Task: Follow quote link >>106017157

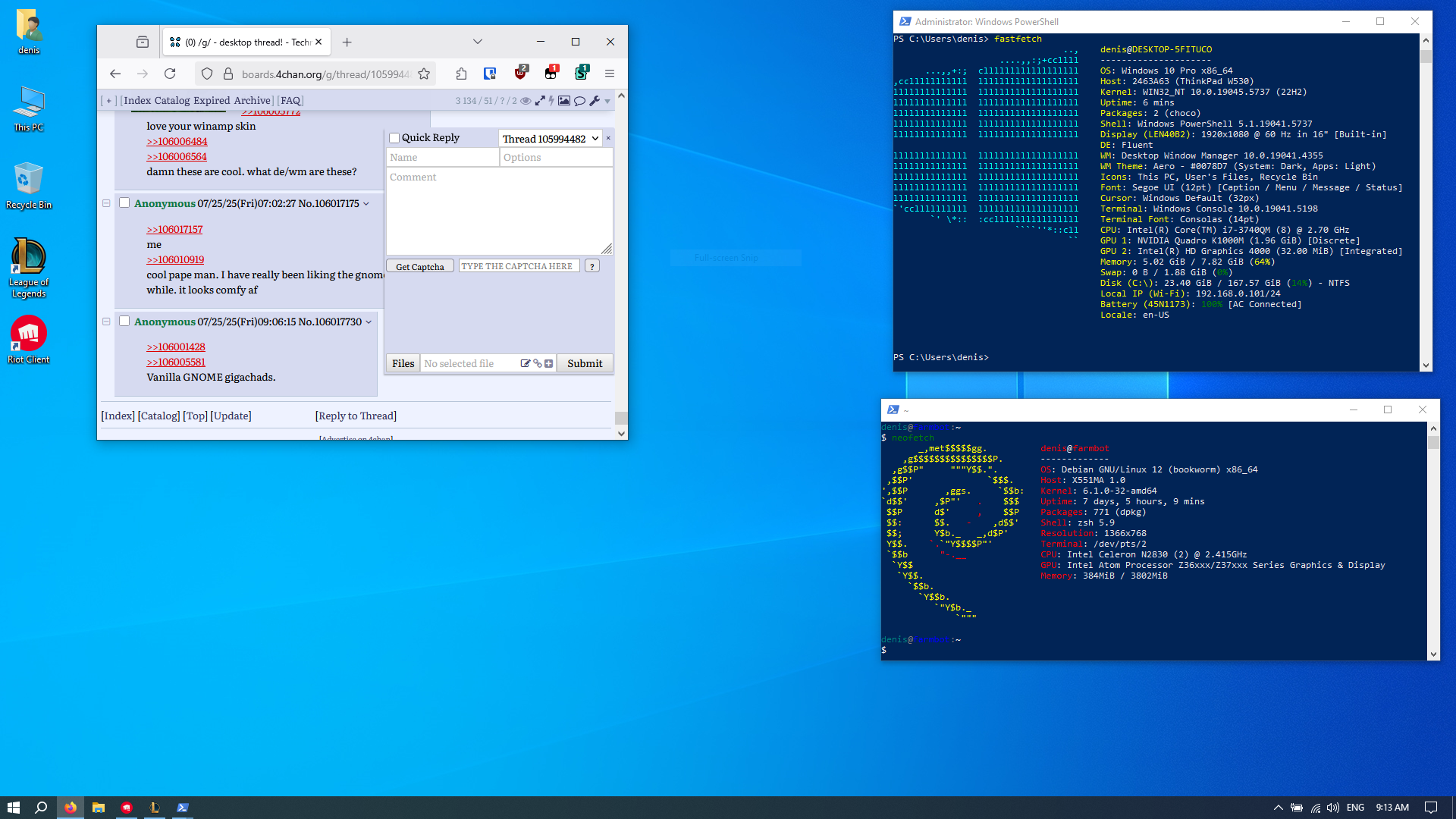Action: coord(174,229)
